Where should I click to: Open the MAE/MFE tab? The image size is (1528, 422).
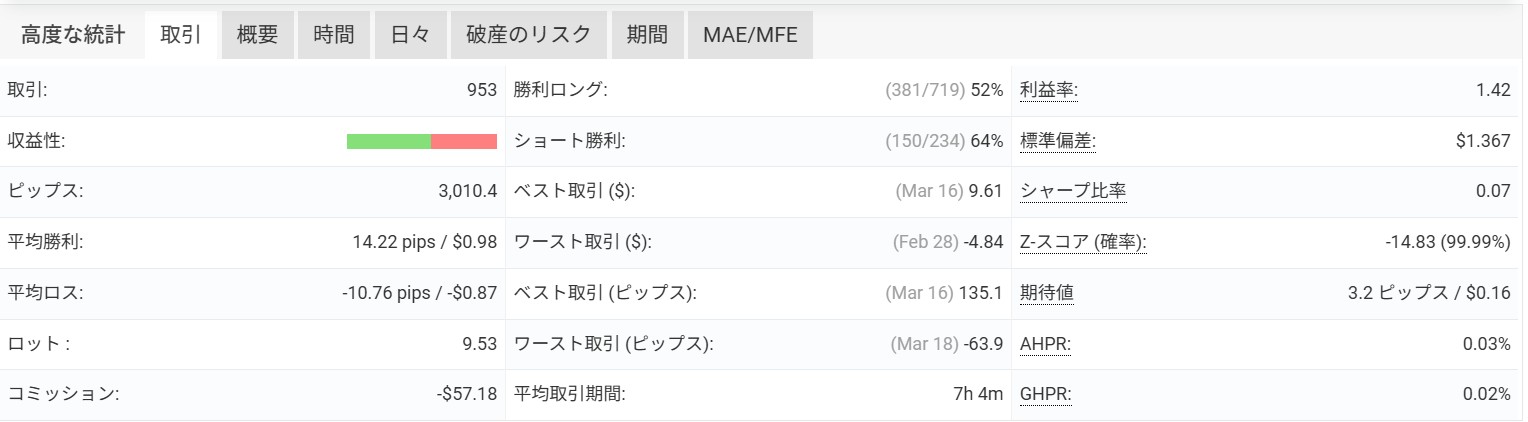coord(749,36)
